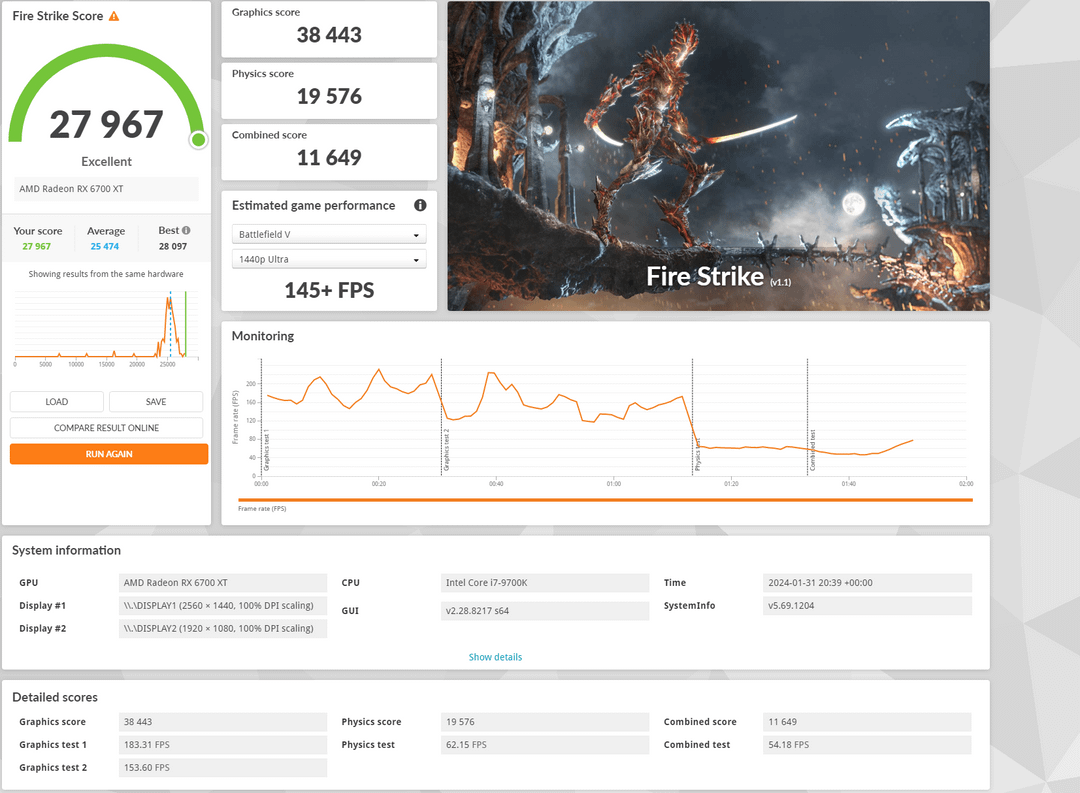
Task: Click the Monitoring section heading
Action: click(x=262, y=336)
